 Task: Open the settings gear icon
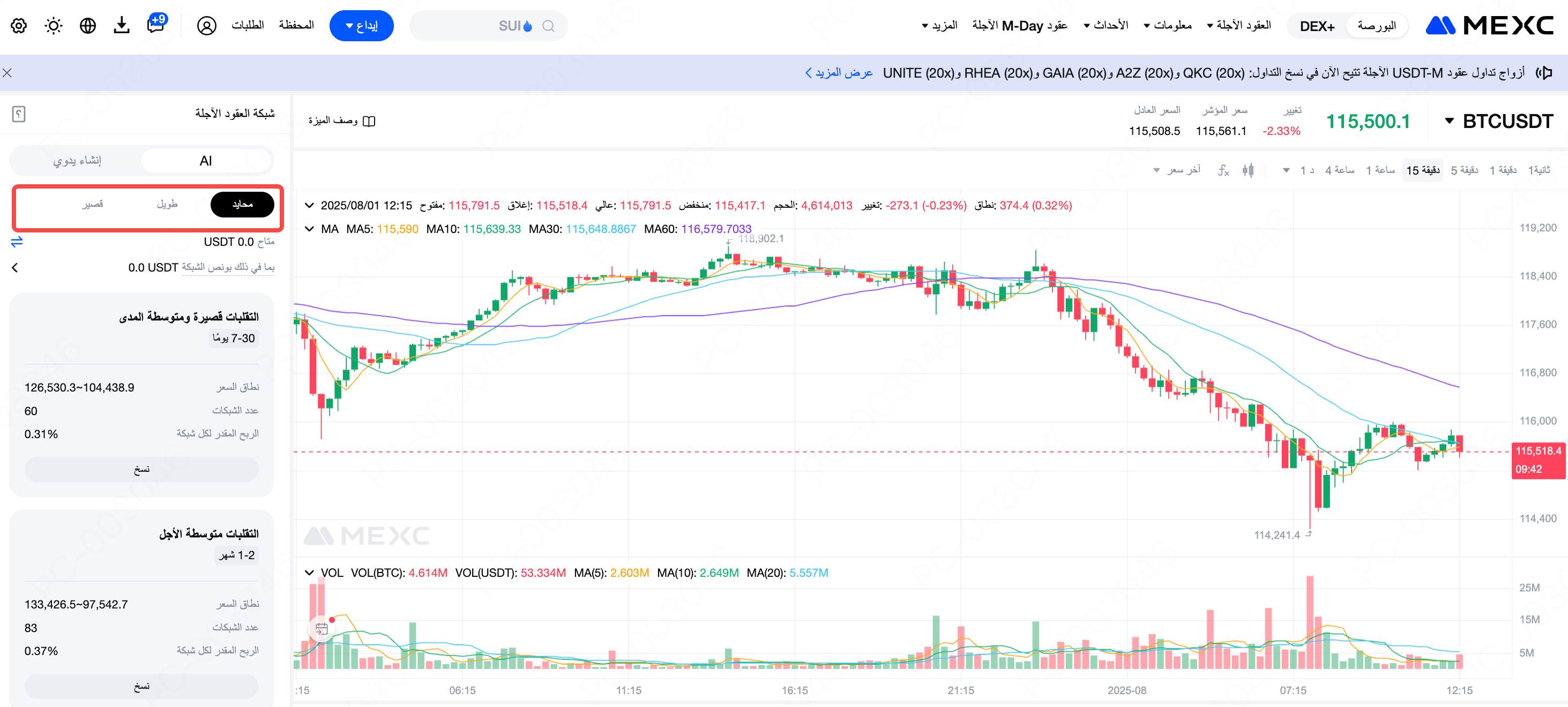(x=19, y=26)
